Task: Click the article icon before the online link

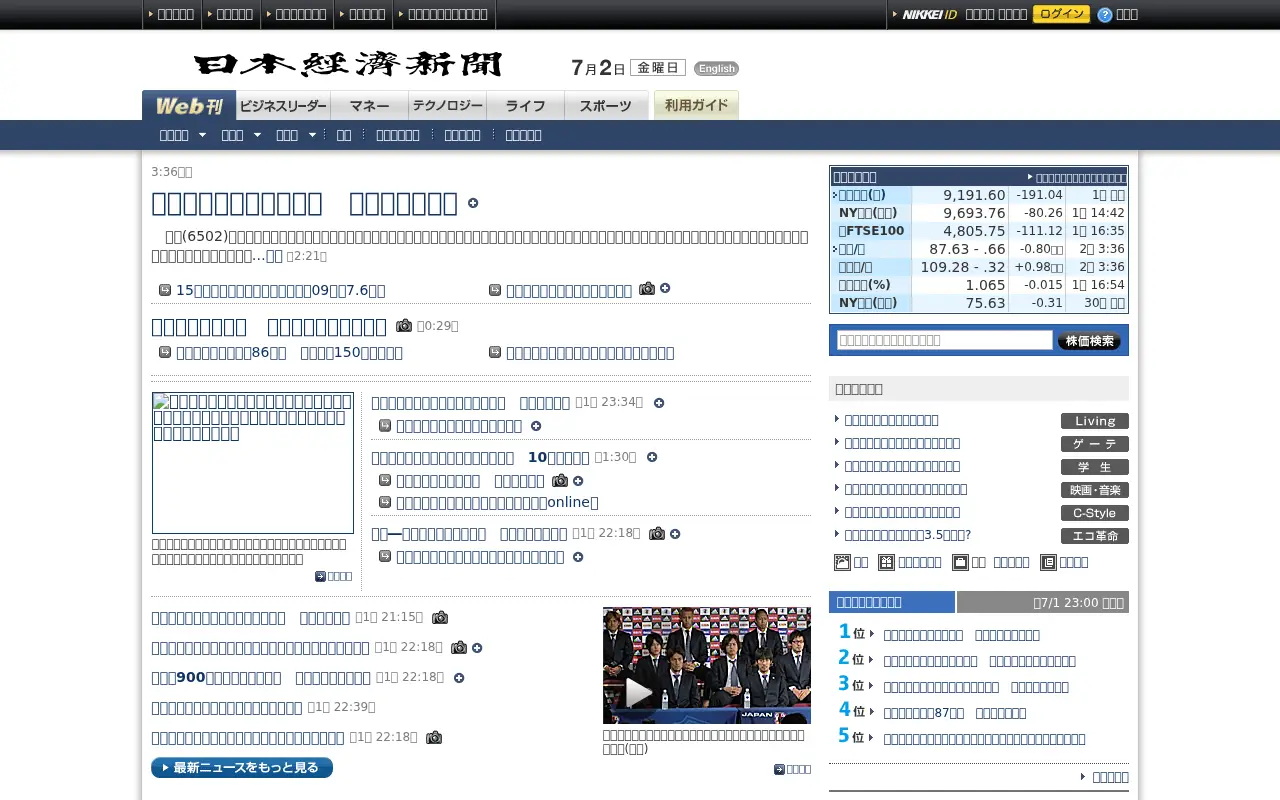Action: pyautogui.click(x=385, y=502)
